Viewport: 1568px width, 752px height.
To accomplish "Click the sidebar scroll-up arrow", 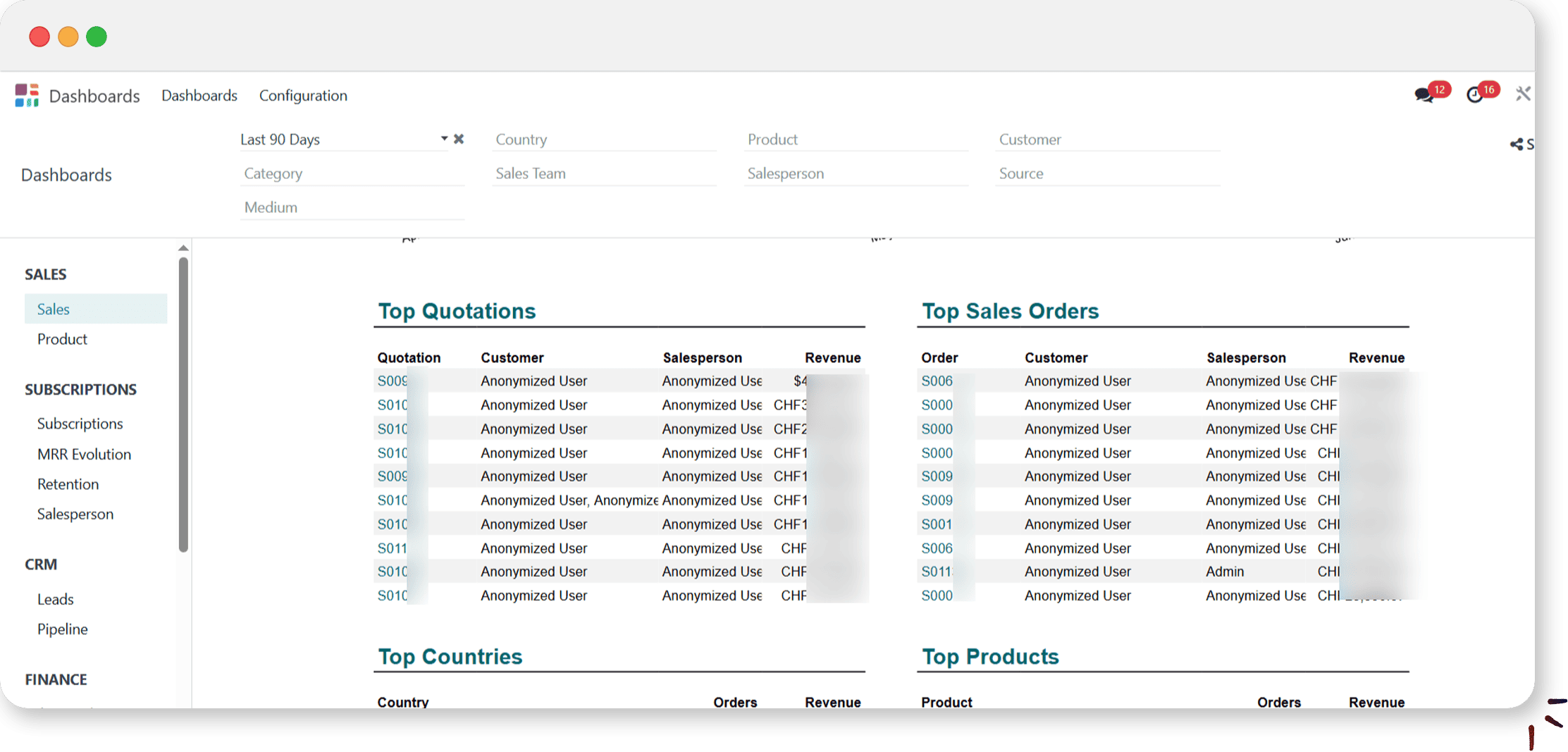I will pyautogui.click(x=183, y=248).
